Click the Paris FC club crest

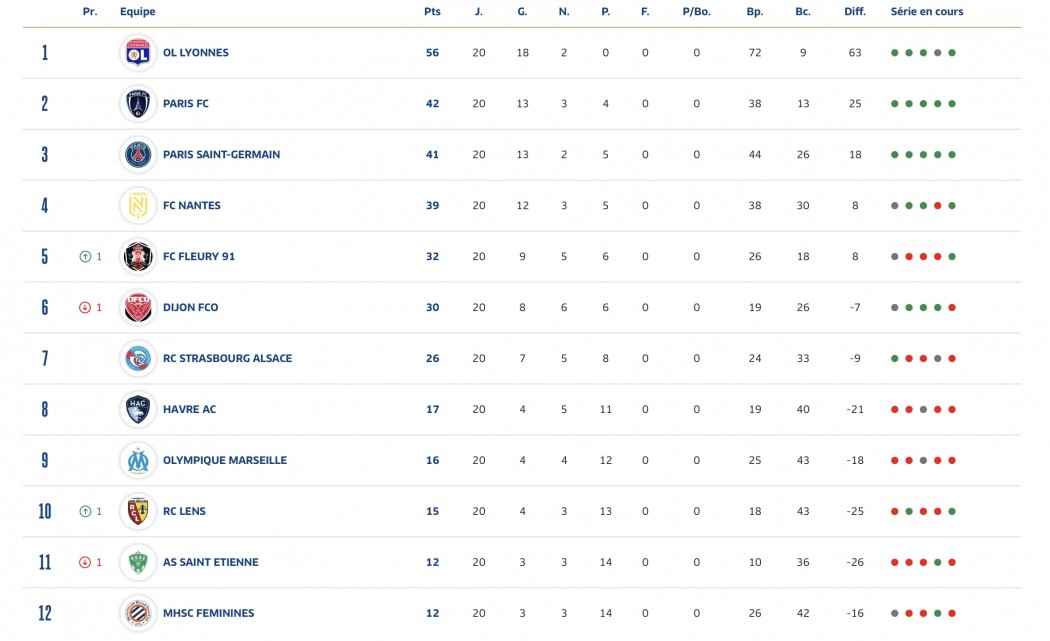[138, 104]
